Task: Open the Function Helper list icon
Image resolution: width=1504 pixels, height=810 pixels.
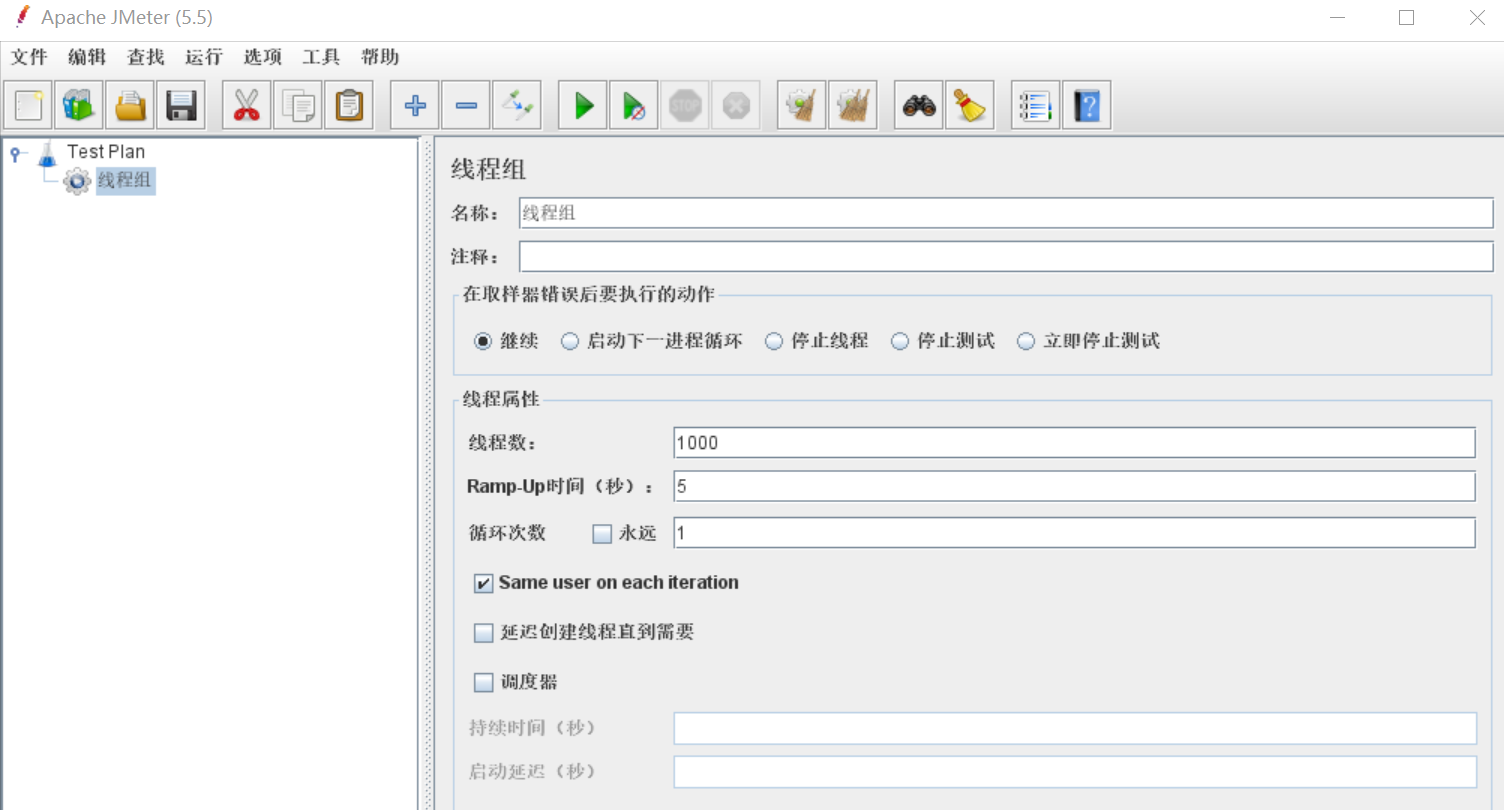Action: click(1036, 105)
